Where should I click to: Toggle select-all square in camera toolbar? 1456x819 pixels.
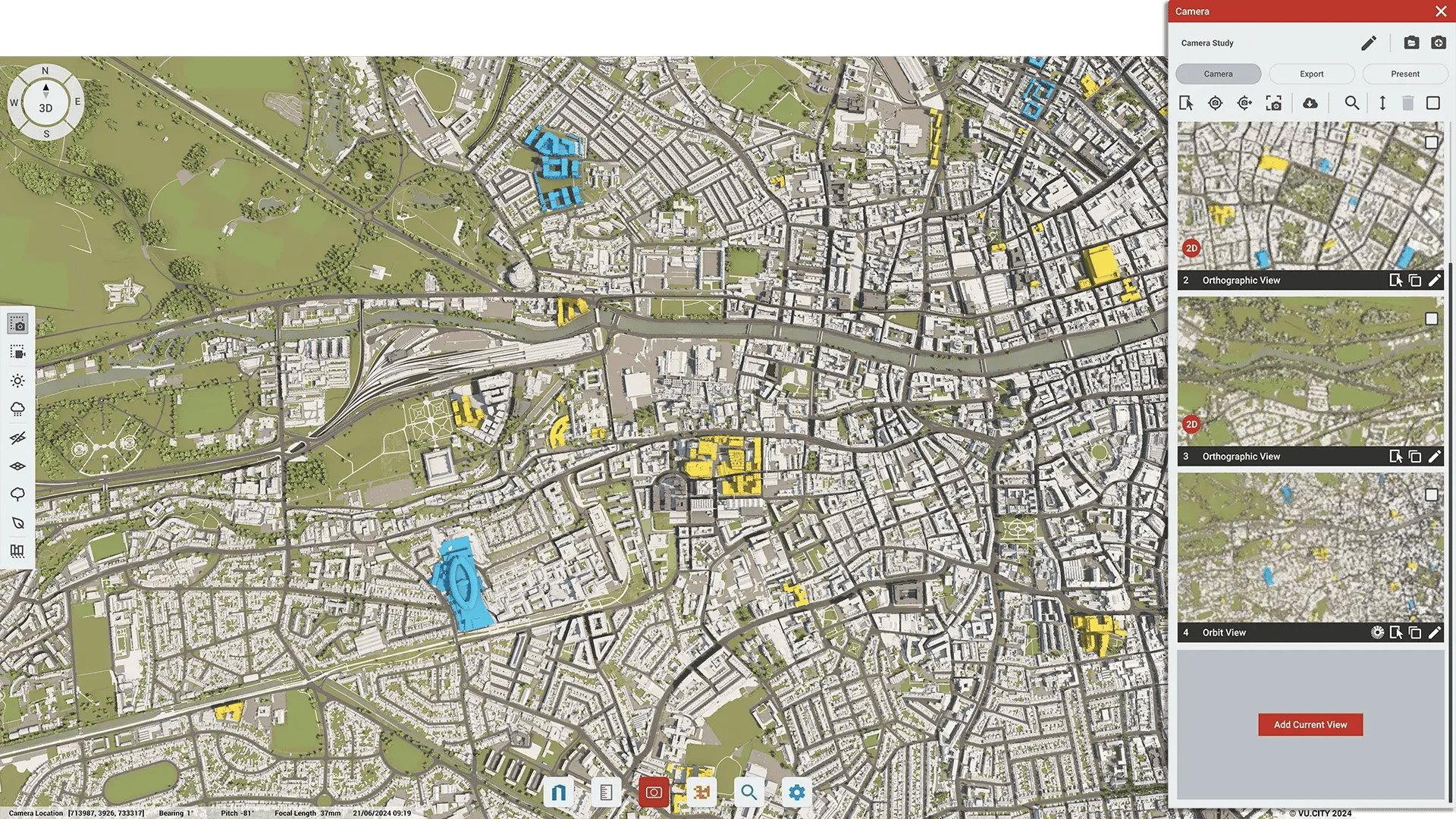click(x=1432, y=103)
